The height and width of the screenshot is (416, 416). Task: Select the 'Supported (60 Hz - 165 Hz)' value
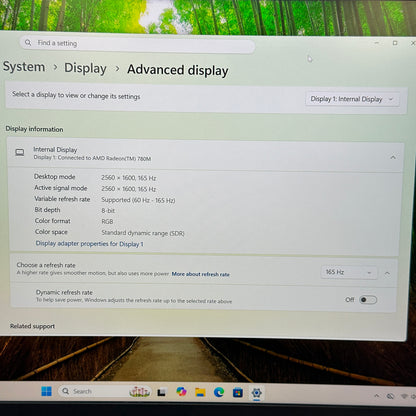click(x=138, y=200)
